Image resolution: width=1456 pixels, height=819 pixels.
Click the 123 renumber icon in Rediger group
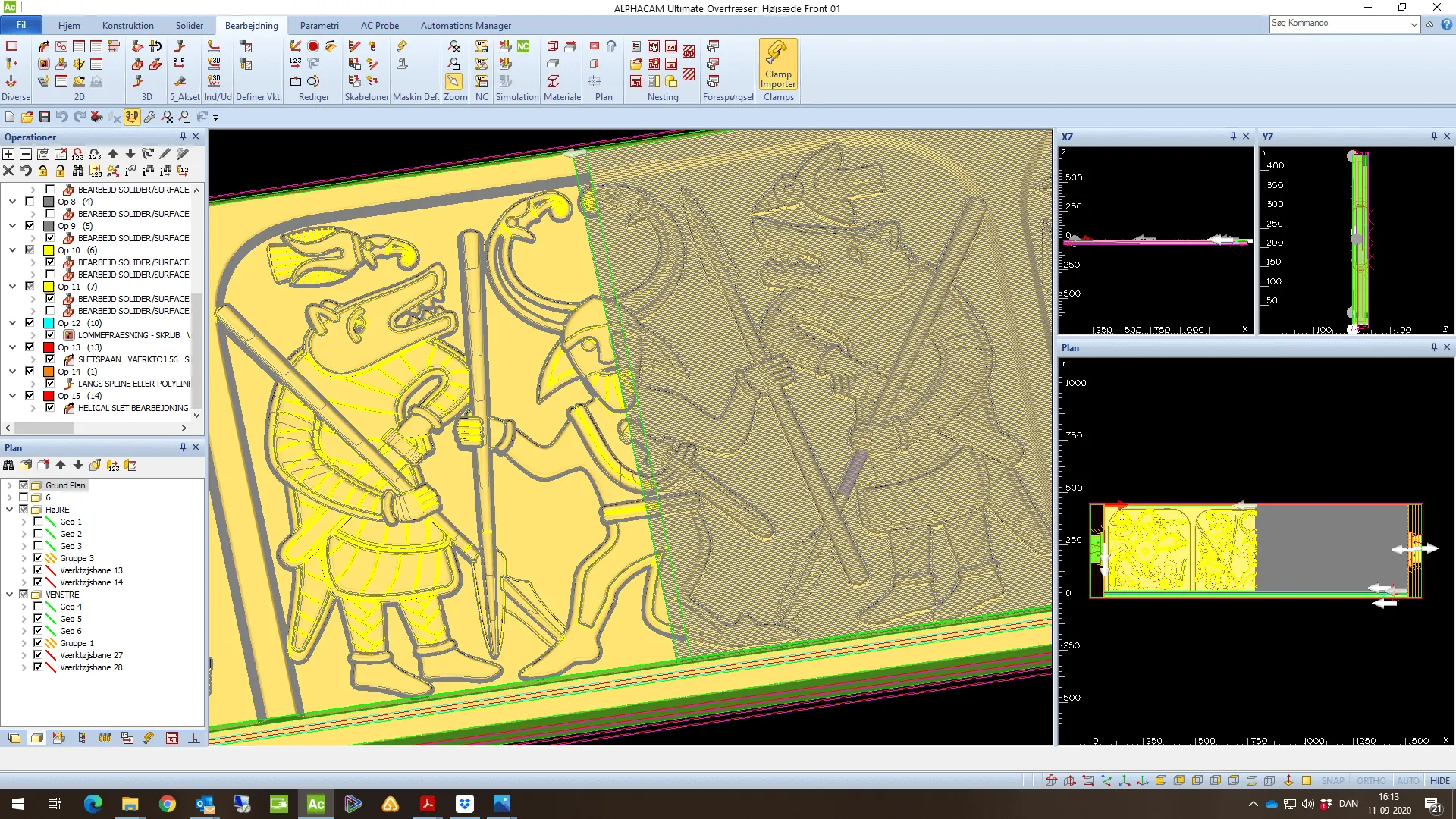coord(296,64)
